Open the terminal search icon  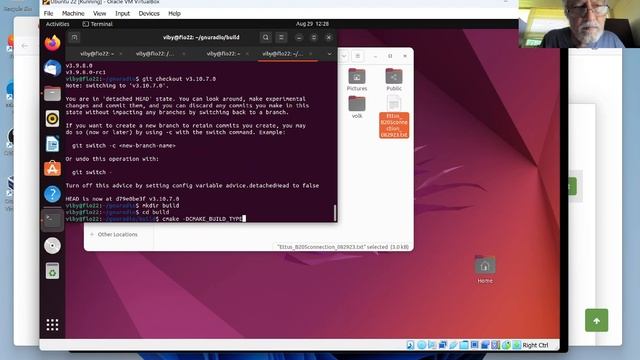(x=265, y=38)
